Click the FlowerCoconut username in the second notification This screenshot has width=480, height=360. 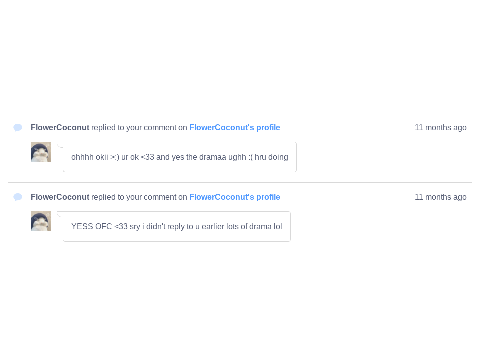click(60, 197)
